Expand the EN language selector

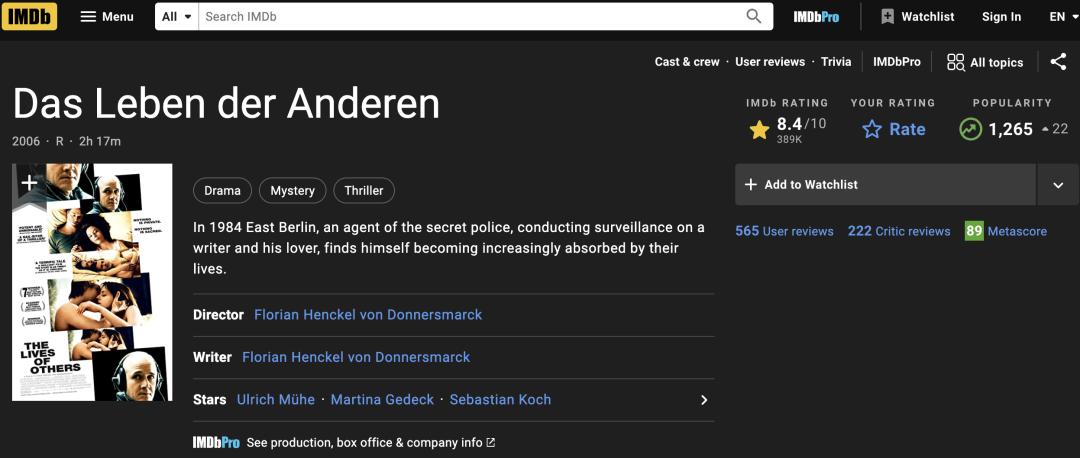[1063, 16]
